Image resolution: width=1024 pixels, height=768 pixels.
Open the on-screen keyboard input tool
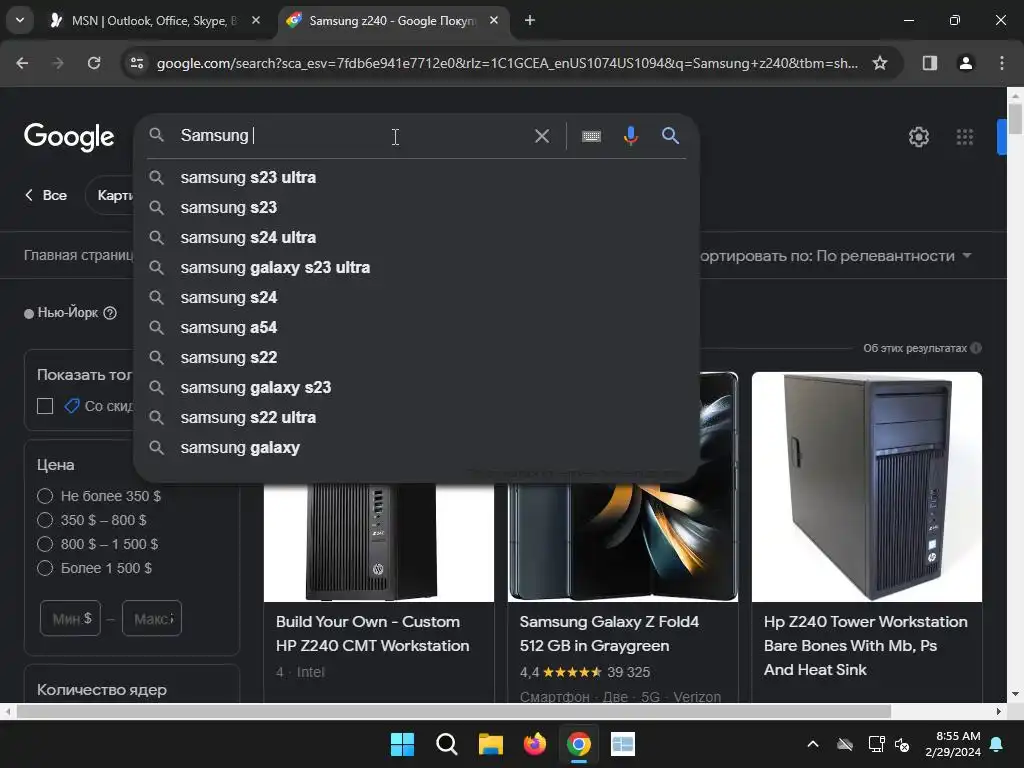coord(591,136)
